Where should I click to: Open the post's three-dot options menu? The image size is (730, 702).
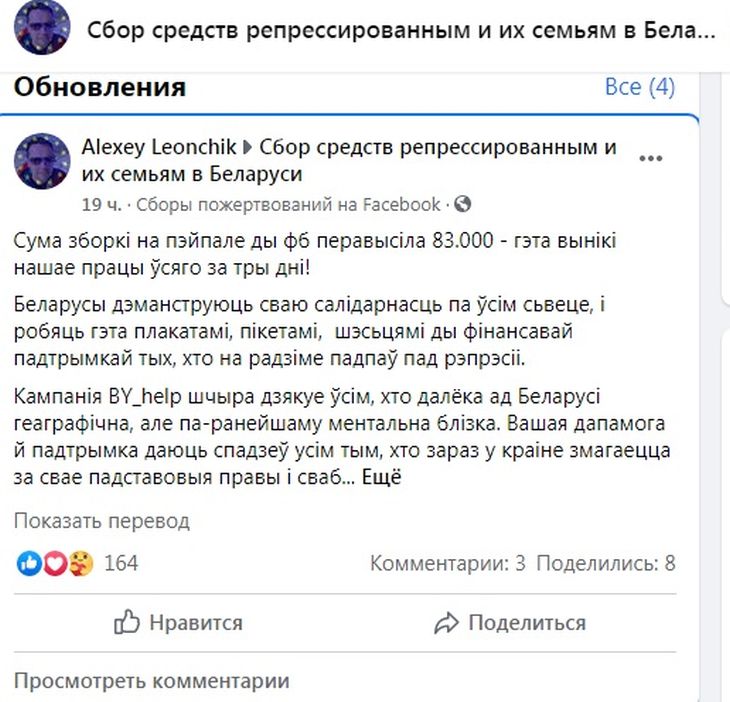[651, 159]
